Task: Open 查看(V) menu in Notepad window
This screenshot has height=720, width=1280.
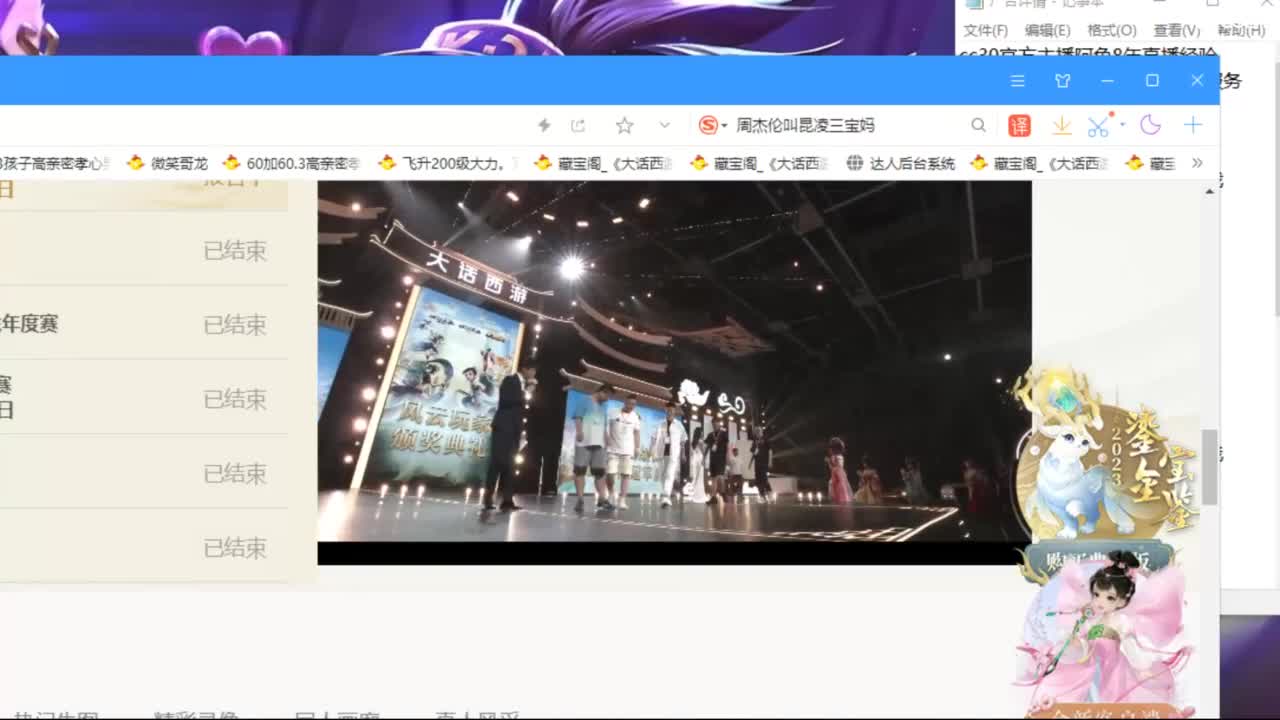Action: pos(1177,31)
